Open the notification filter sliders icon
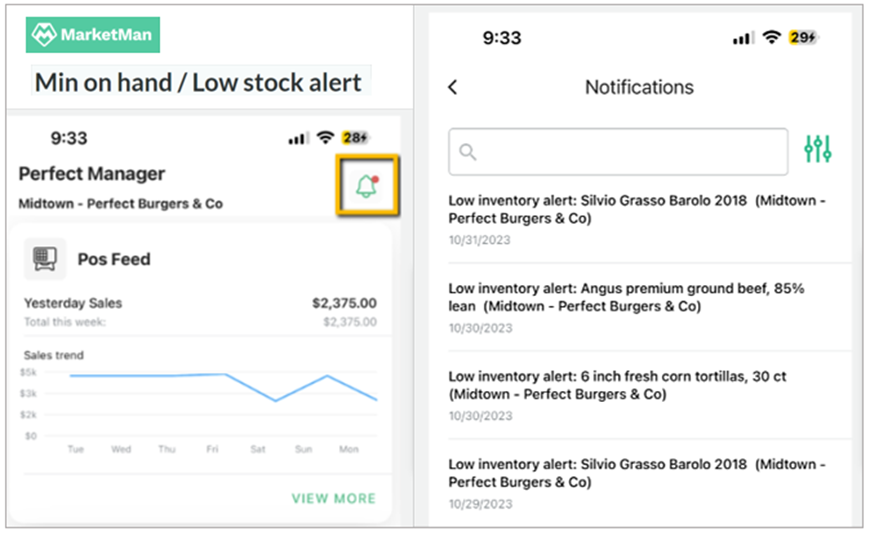The height and width of the screenshot is (536, 870). (818, 149)
